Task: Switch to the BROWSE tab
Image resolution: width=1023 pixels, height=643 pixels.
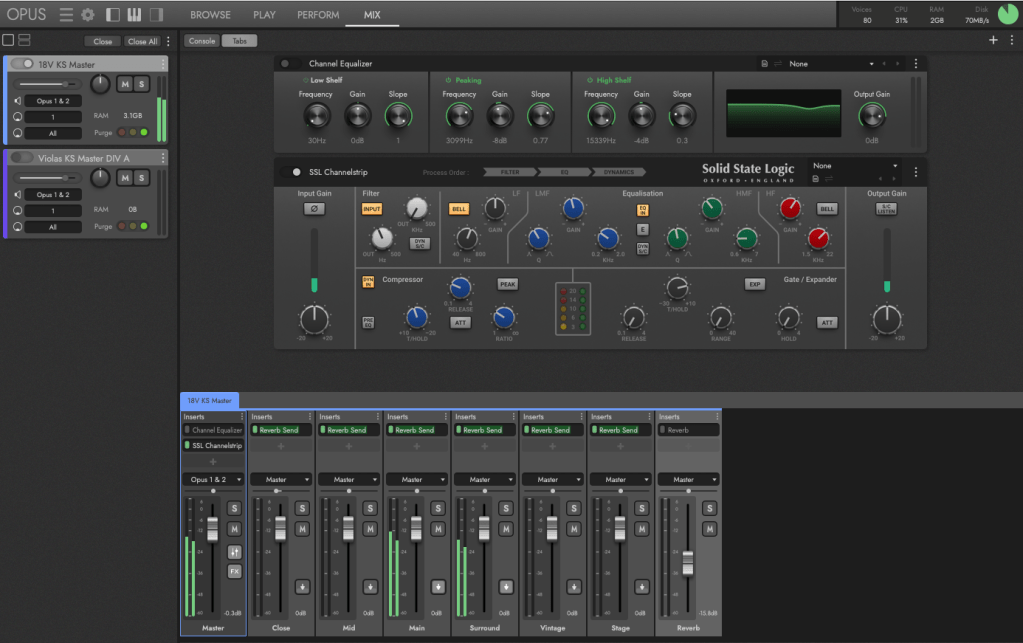Action: [x=210, y=15]
